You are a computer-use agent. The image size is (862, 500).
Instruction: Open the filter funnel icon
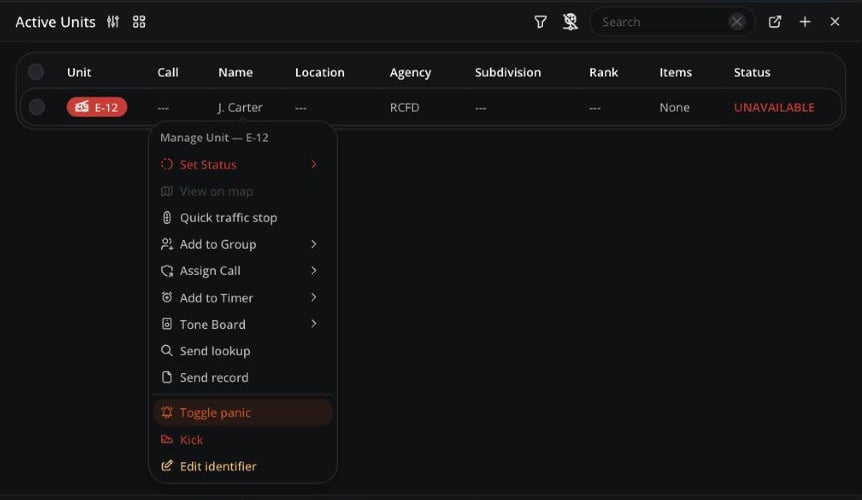[x=540, y=22]
